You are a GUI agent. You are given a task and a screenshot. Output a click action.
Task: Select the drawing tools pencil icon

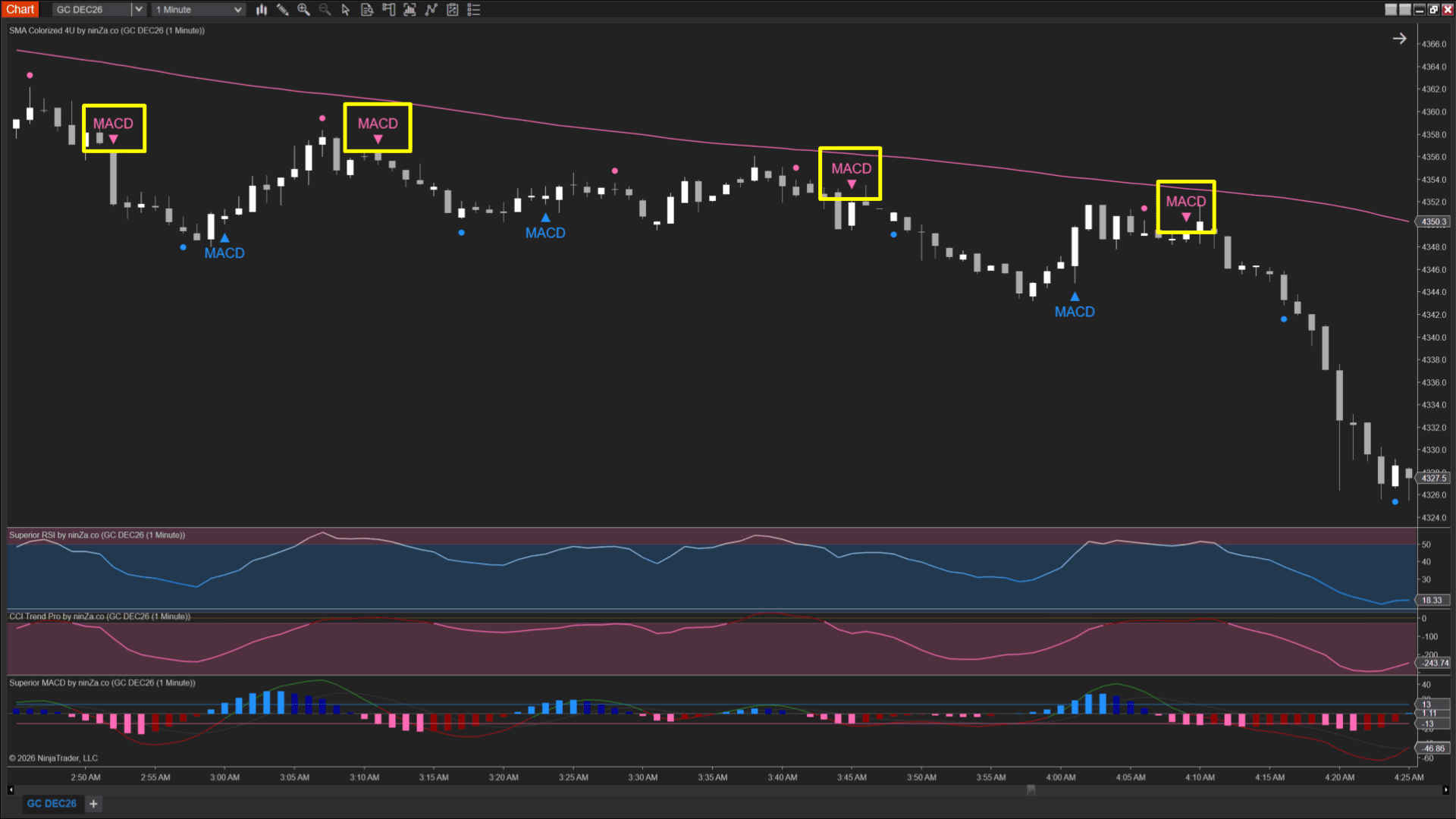click(x=283, y=10)
